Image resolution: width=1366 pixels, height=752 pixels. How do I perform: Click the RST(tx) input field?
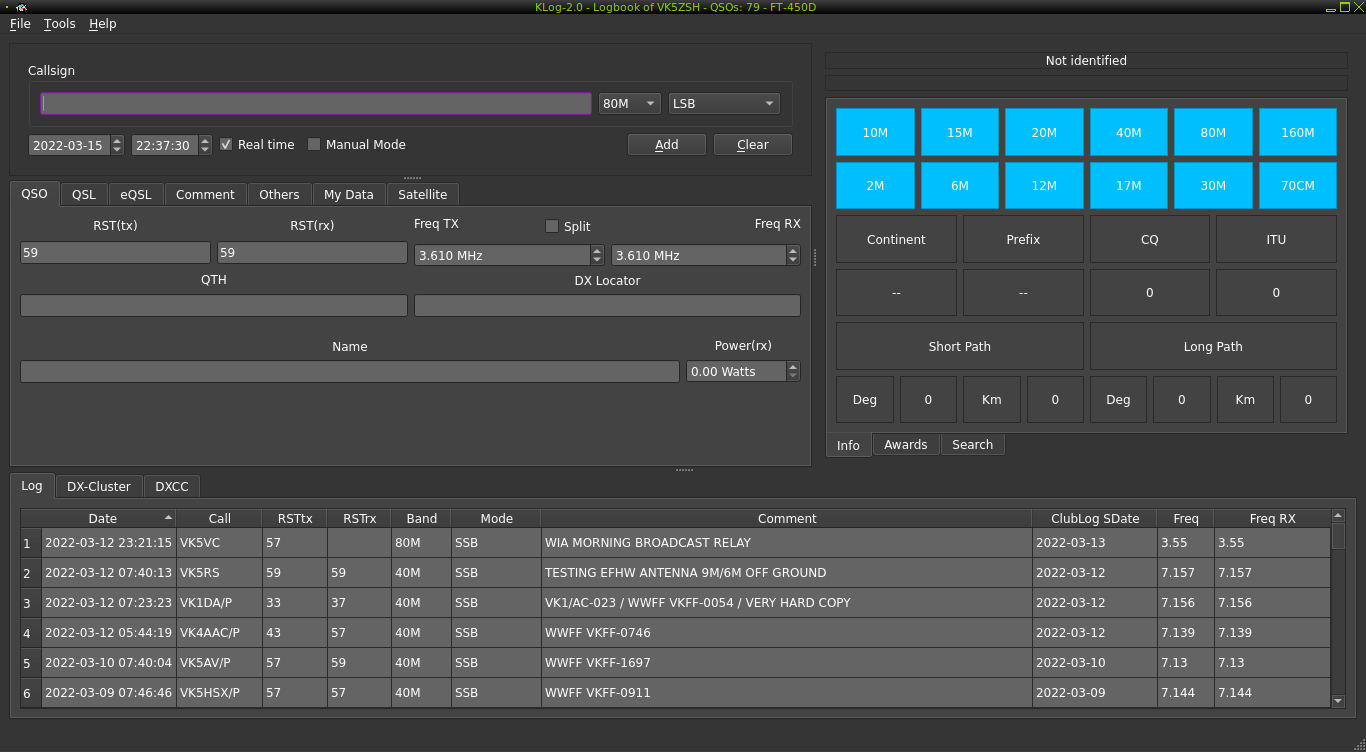click(115, 253)
